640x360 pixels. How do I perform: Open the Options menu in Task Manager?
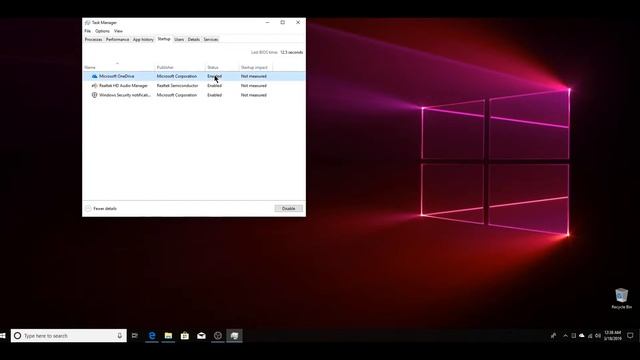[x=102, y=31]
